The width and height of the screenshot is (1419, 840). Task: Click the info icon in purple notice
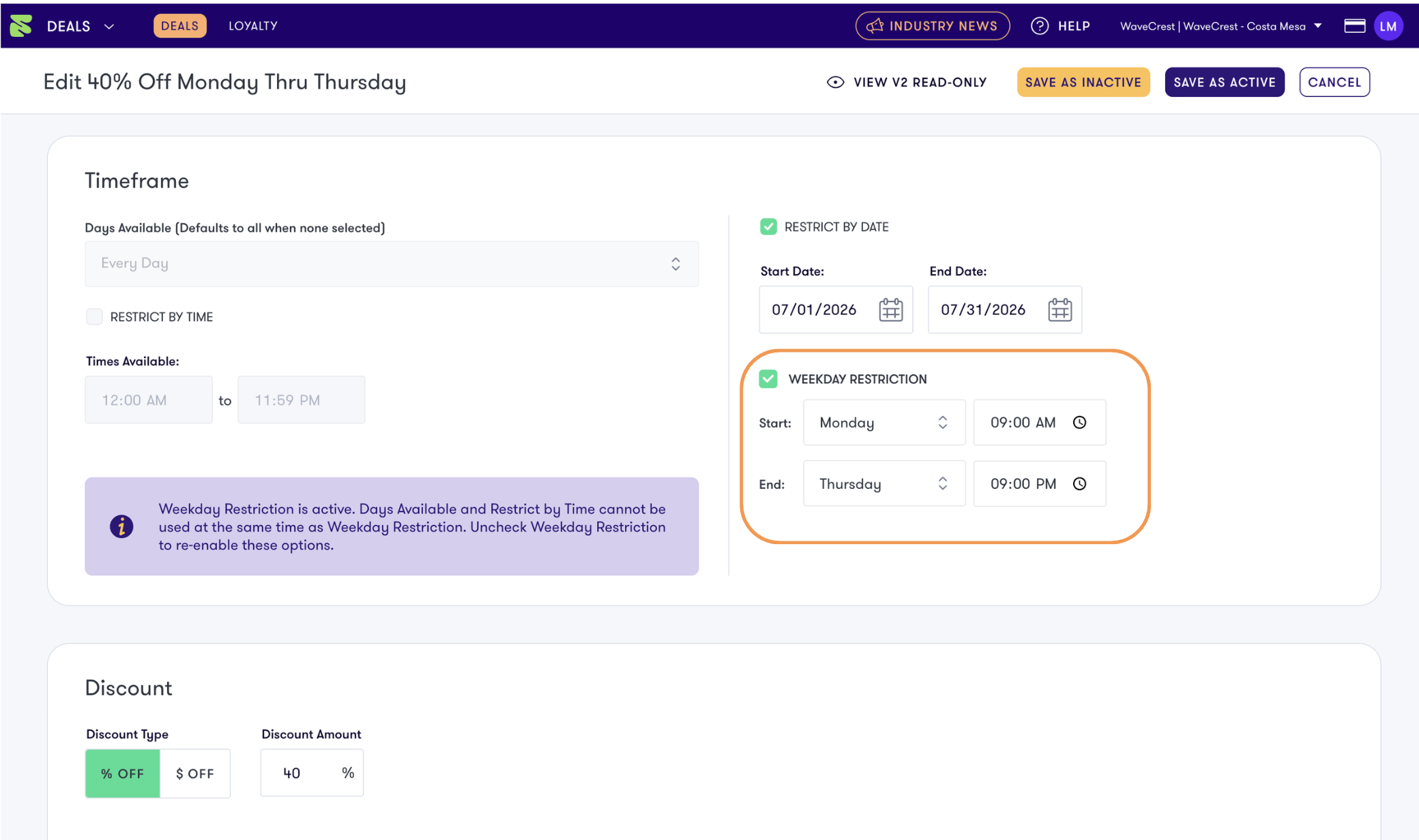(x=121, y=526)
